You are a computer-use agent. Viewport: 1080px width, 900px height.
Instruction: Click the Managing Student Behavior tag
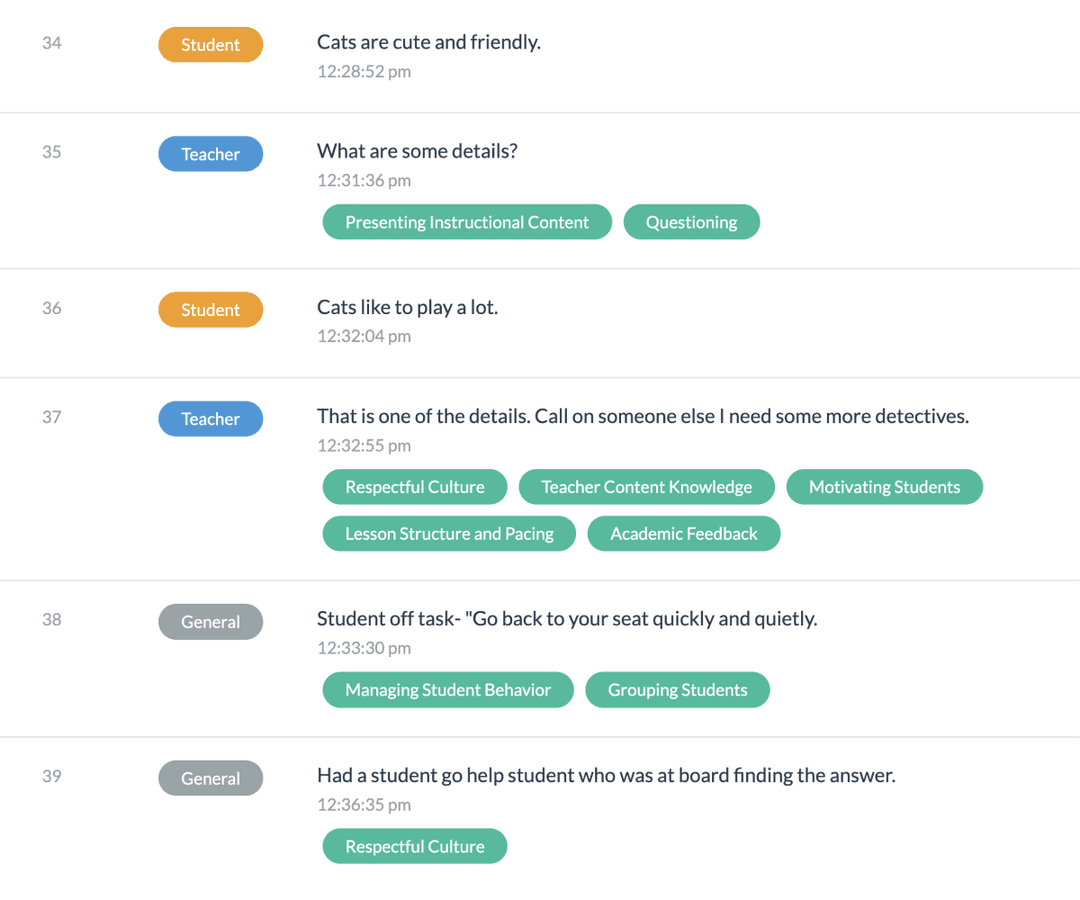pyautogui.click(x=447, y=689)
